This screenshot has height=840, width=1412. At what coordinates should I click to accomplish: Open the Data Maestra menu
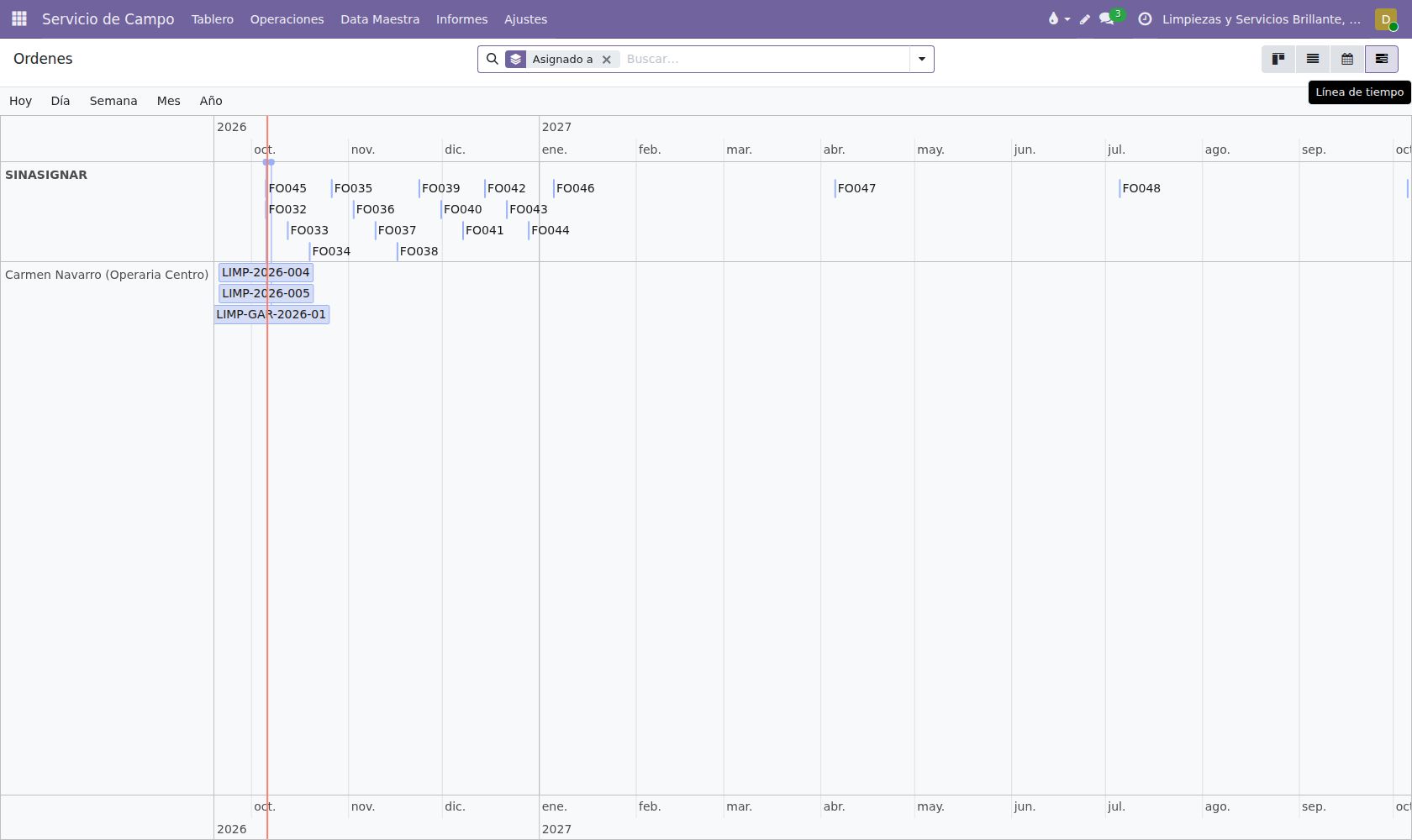pyautogui.click(x=380, y=18)
